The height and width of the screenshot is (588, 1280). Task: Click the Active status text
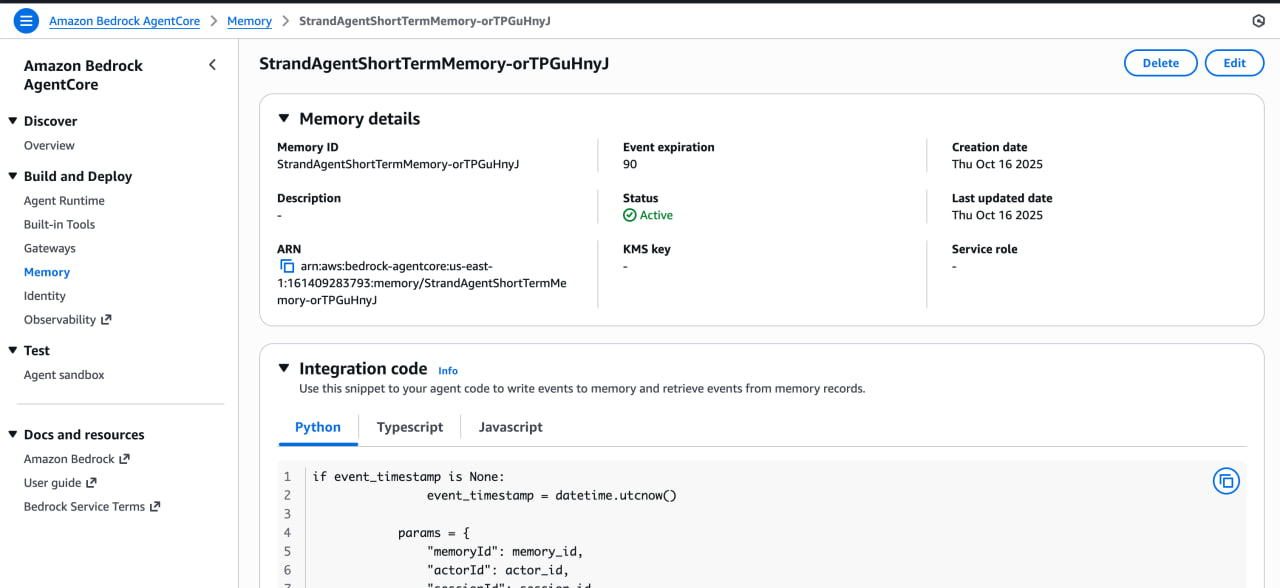click(657, 215)
